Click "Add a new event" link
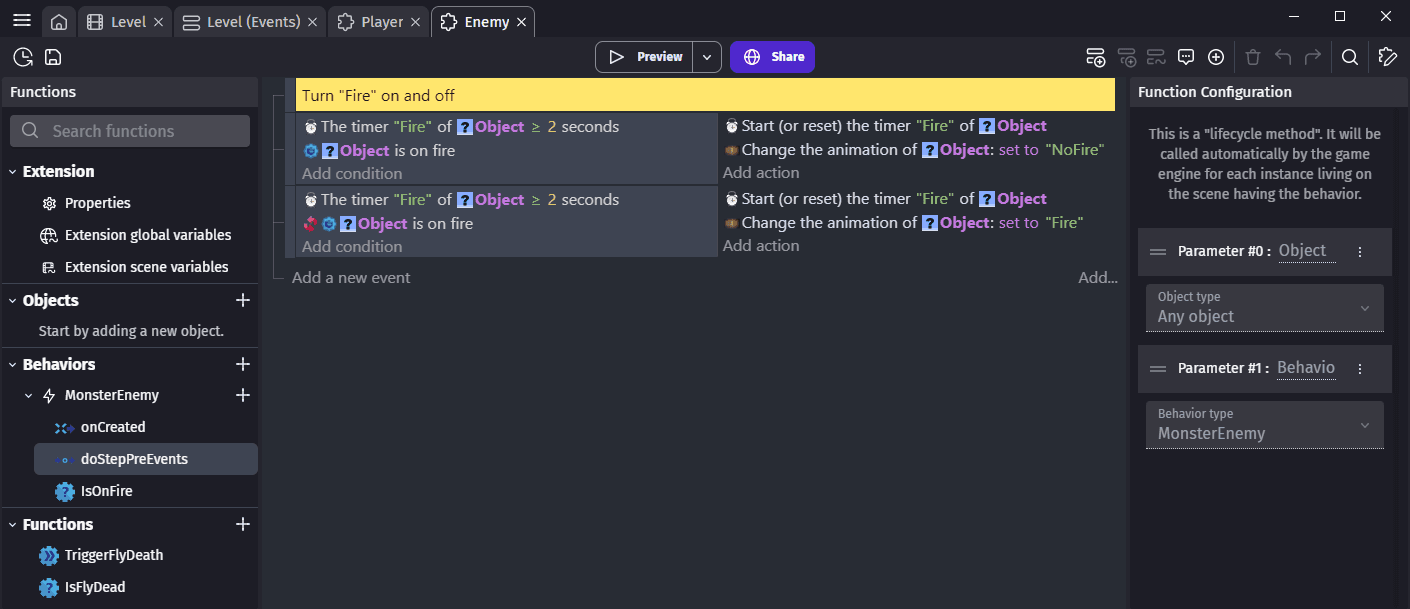The image size is (1410, 609). point(350,278)
